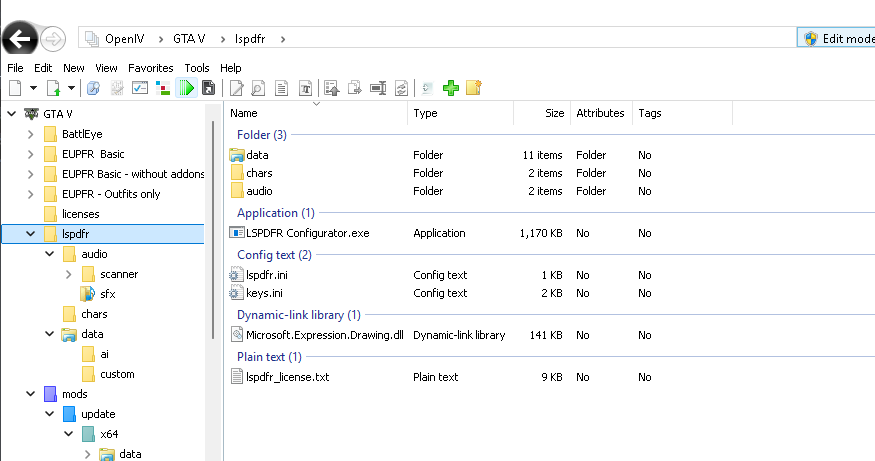This screenshot has height=461, width=875.
Task: Click the green plus toolbar icon
Action: pos(450,88)
